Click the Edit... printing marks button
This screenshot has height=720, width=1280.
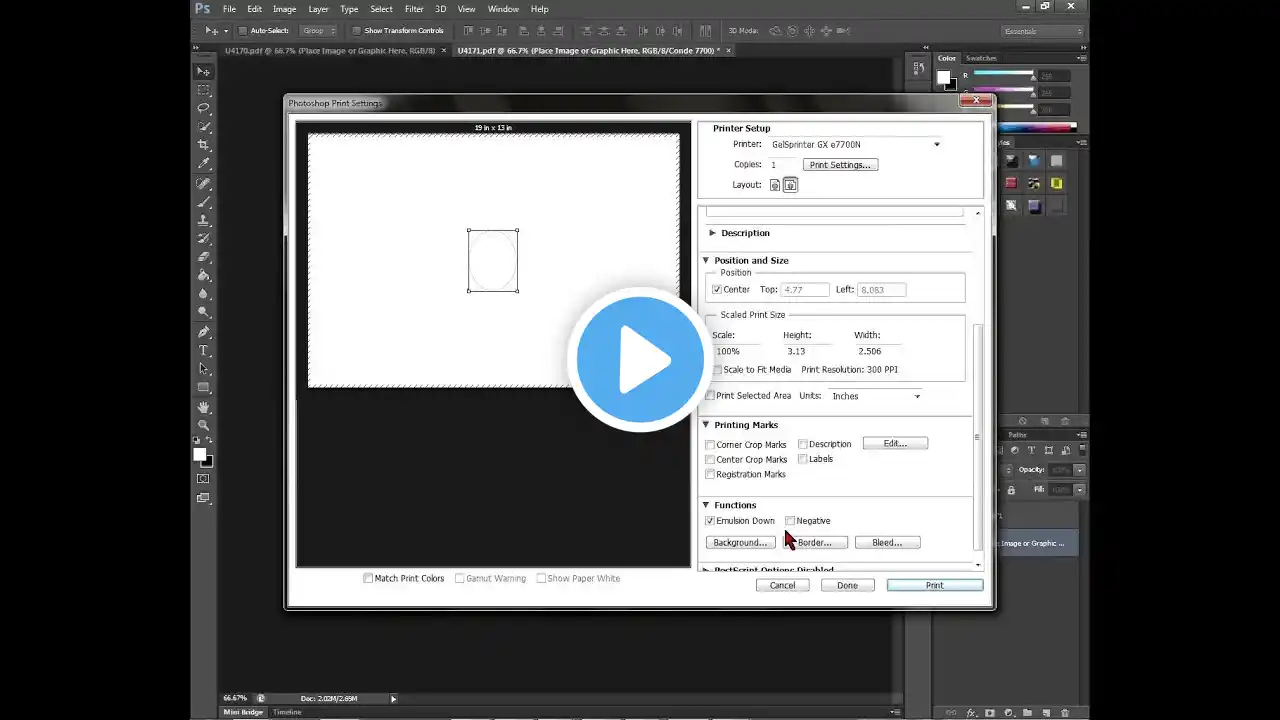895,443
